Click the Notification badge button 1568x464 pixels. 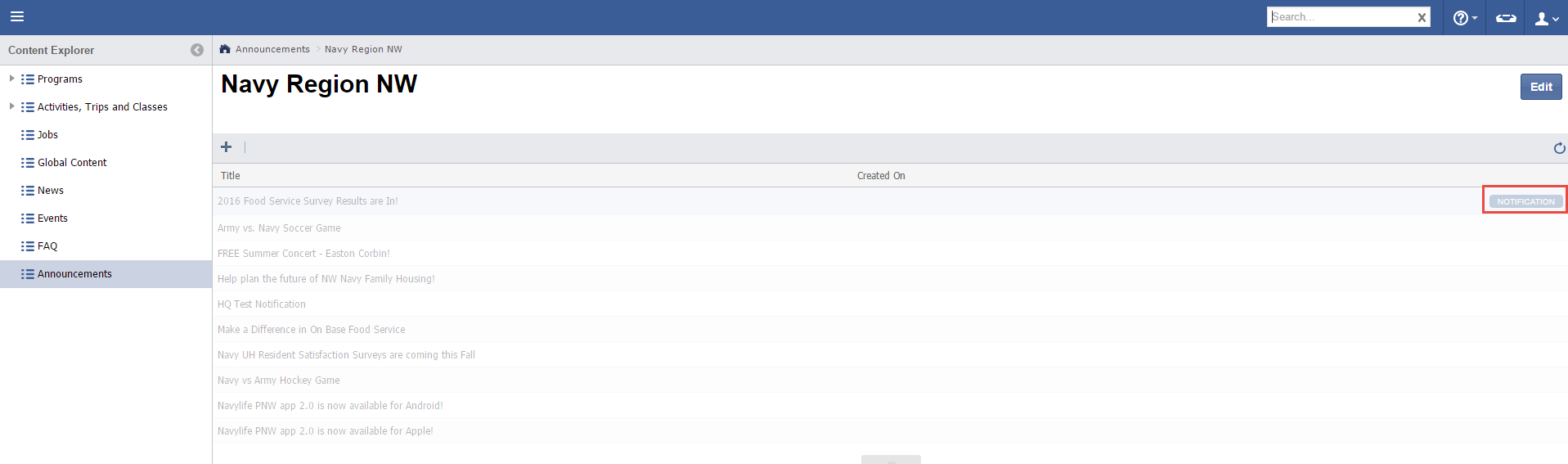tap(1525, 201)
